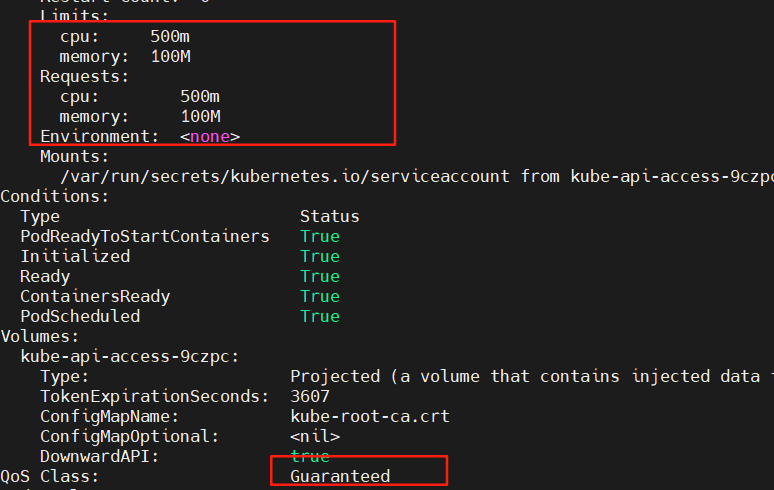The image size is (774, 490).
Task: Click the kube-root-ca.crt ConfigMapName value
Action: 370,416
